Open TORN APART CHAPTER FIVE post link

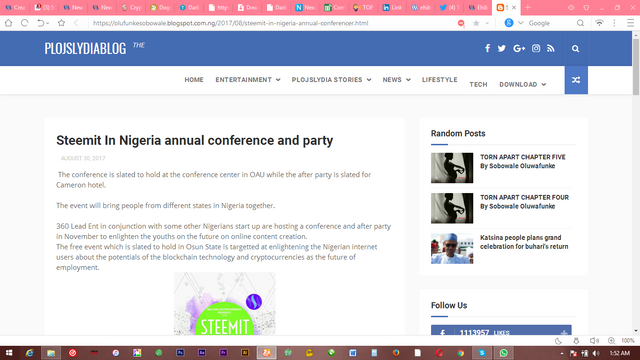522,162
